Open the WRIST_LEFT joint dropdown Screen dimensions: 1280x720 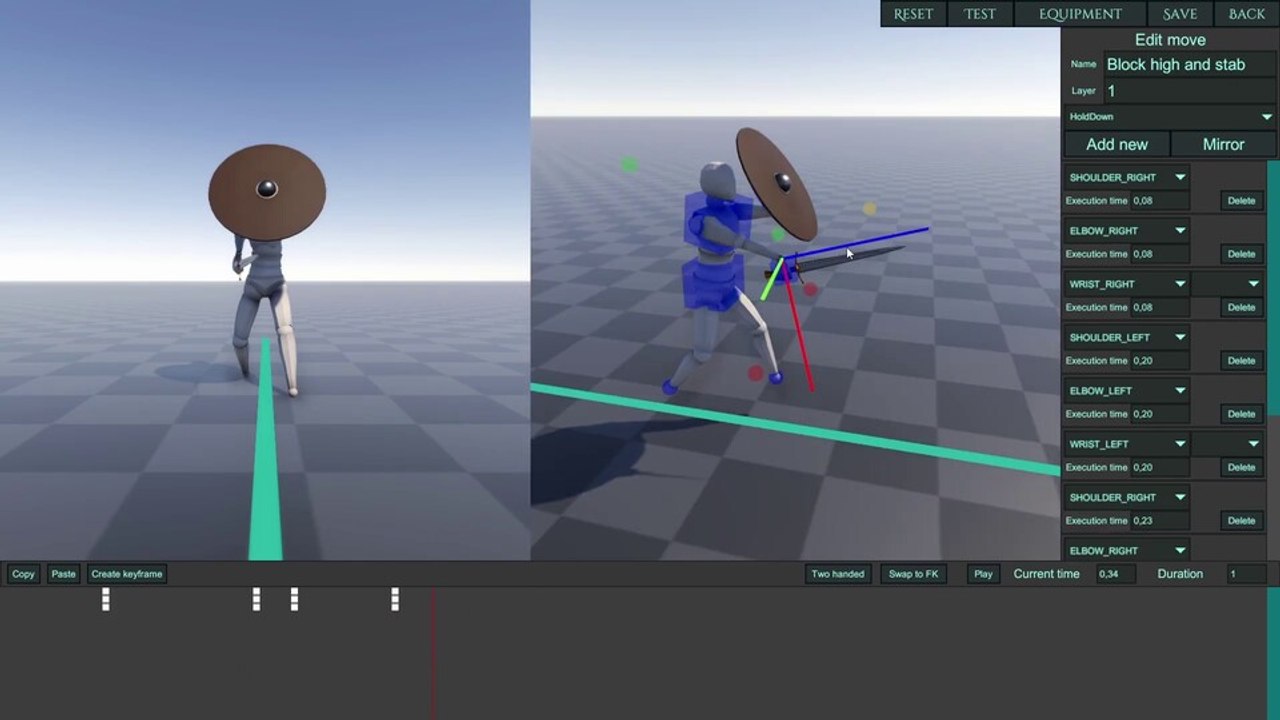[x=1126, y=444]
